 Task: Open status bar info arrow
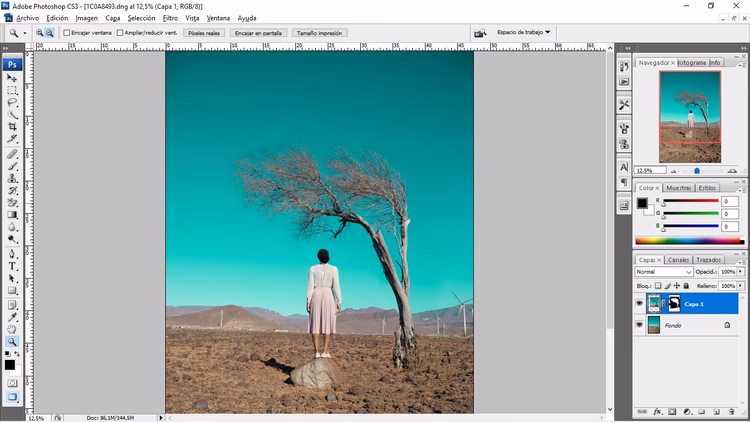coord(161,418)
